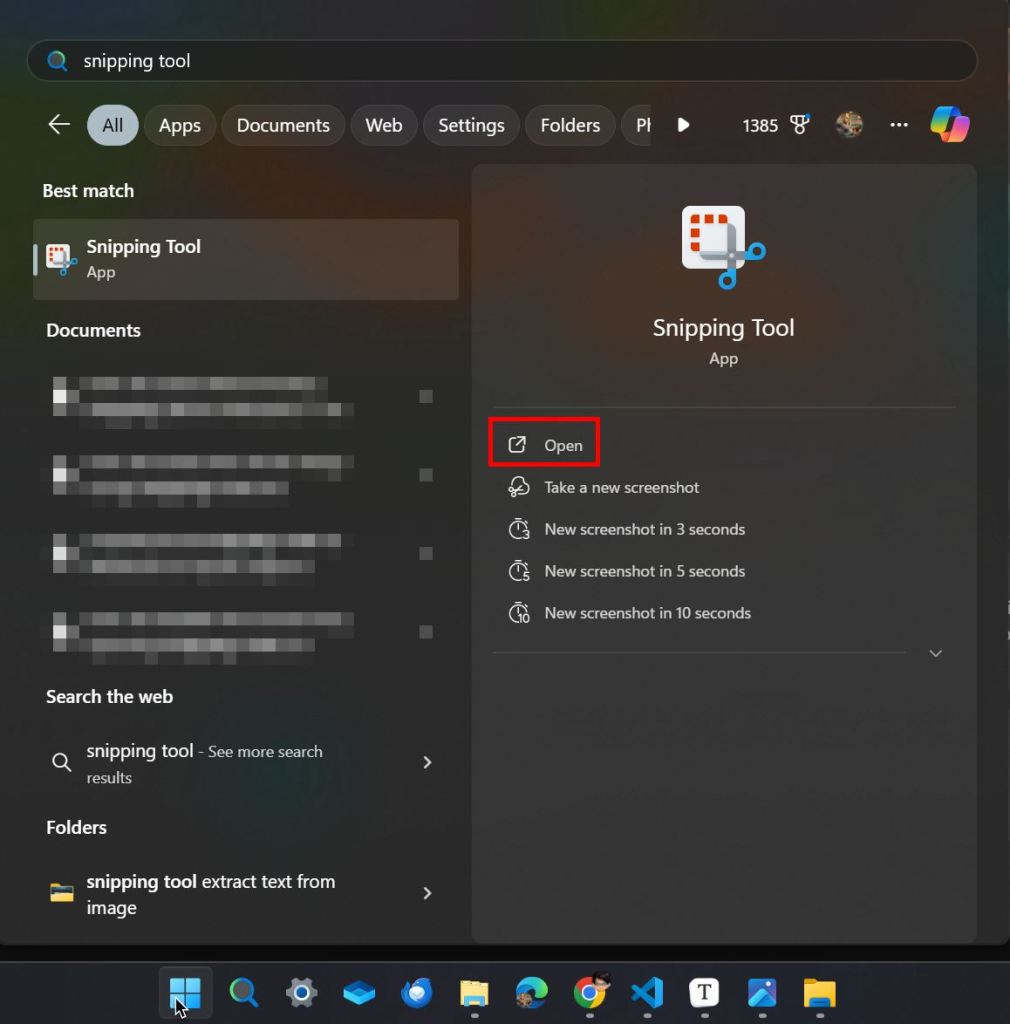
Task: Launch Copilot from the colorful icon
Action: pos(950,124)
